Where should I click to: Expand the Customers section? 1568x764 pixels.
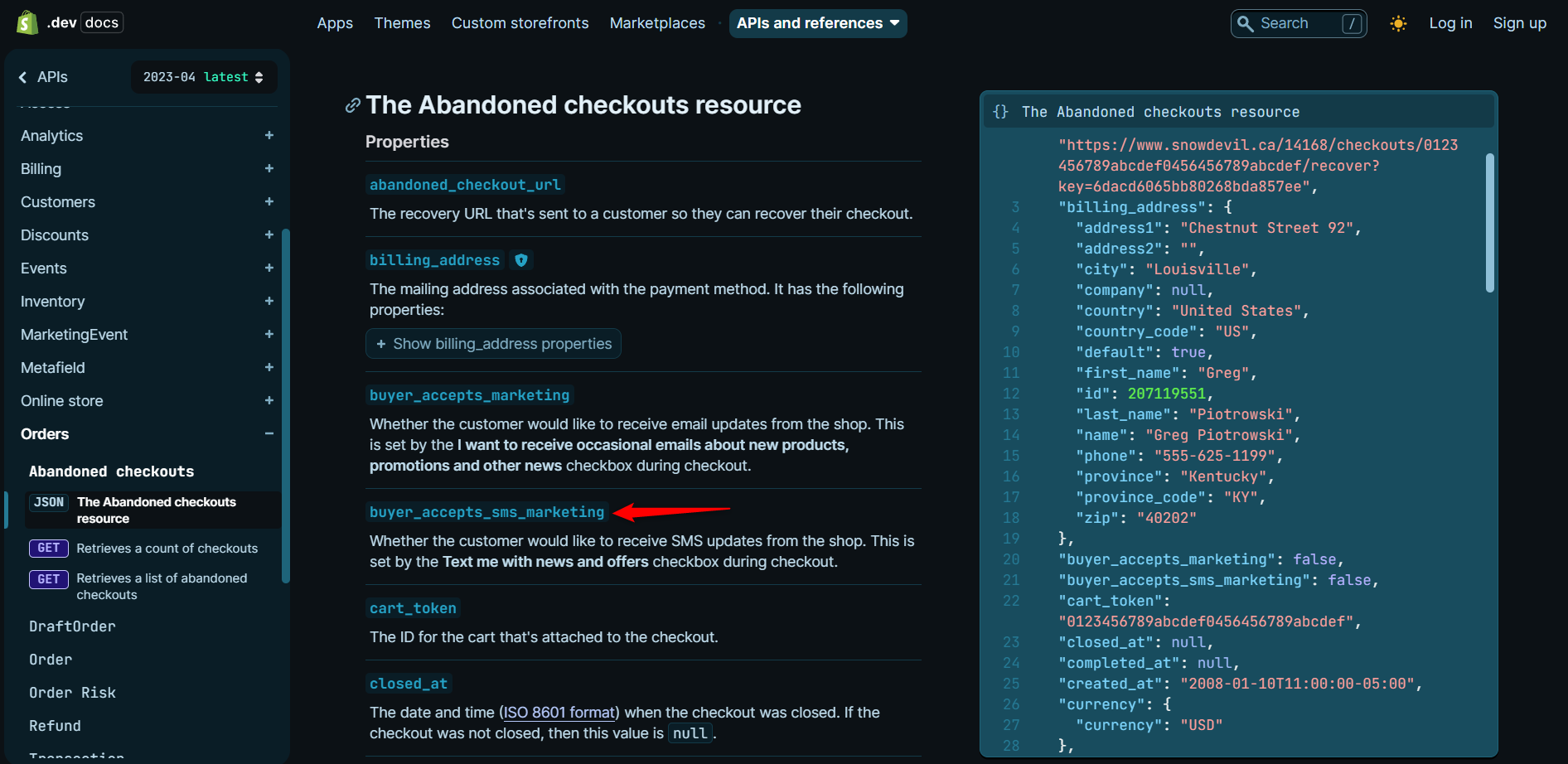tap(269, 201)
